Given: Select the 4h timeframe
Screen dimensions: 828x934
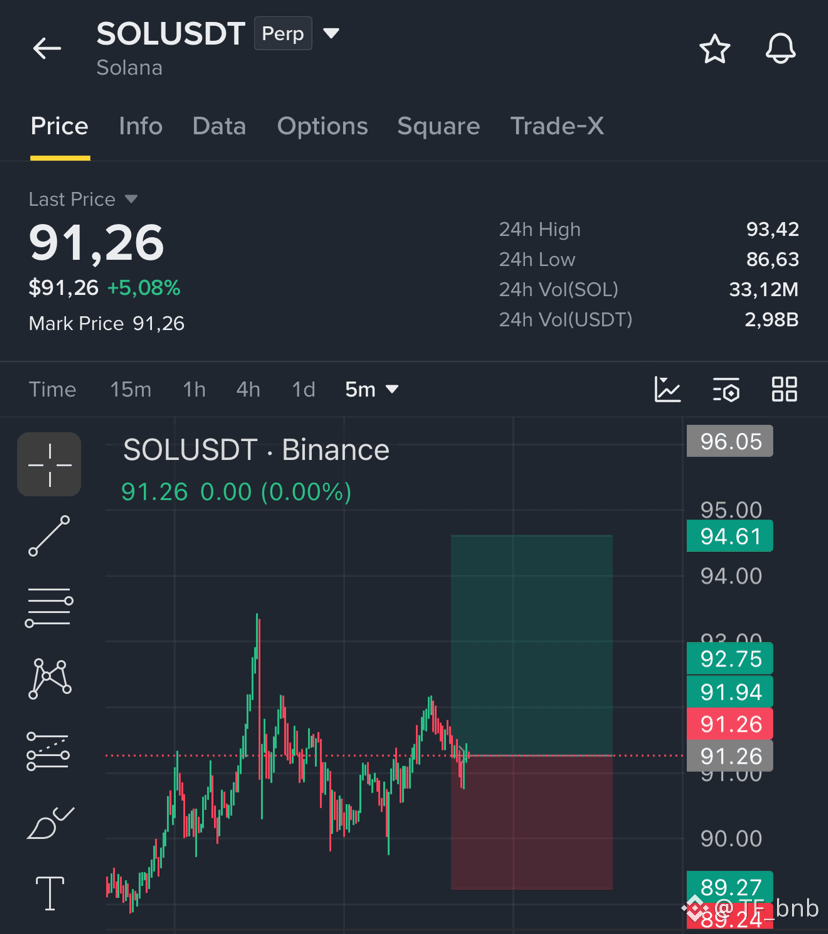Looking at the screenshot, I should click(x=248, y=390).
